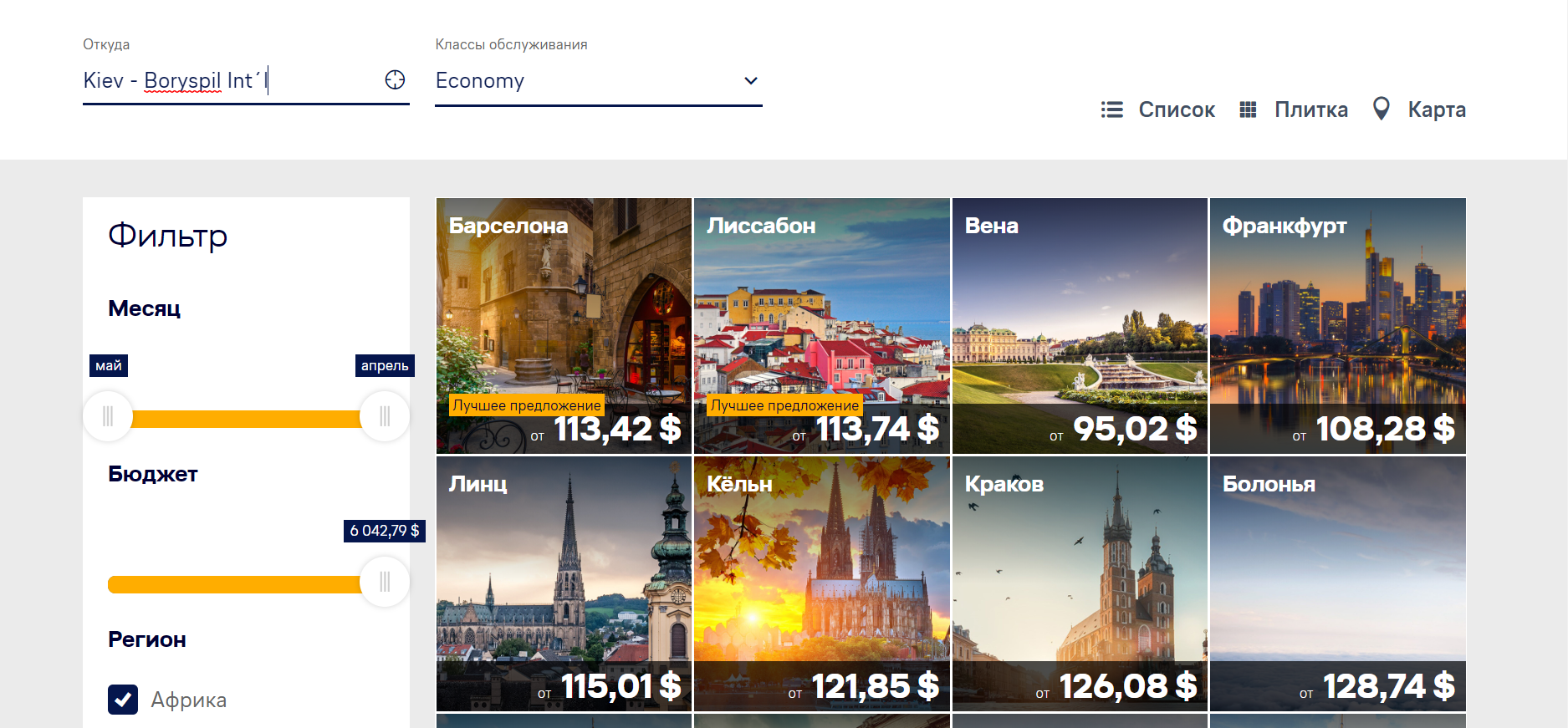The image size is (1568, 728).
Task: Click the 115,01 $ Linz price
Action: click(621, 686)
